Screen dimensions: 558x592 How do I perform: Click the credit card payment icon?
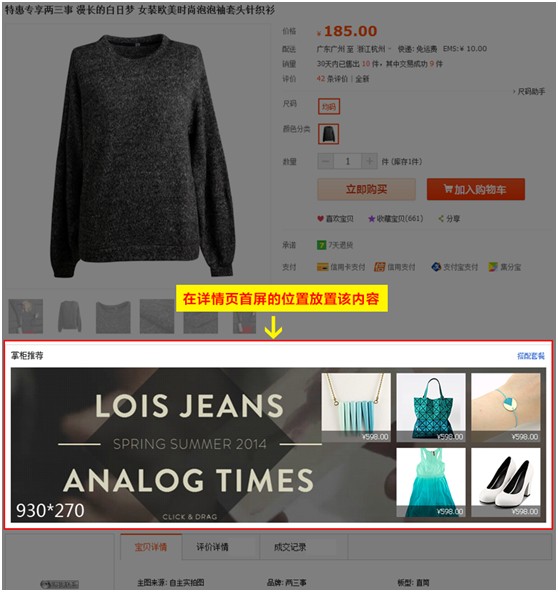coord(322,267)
